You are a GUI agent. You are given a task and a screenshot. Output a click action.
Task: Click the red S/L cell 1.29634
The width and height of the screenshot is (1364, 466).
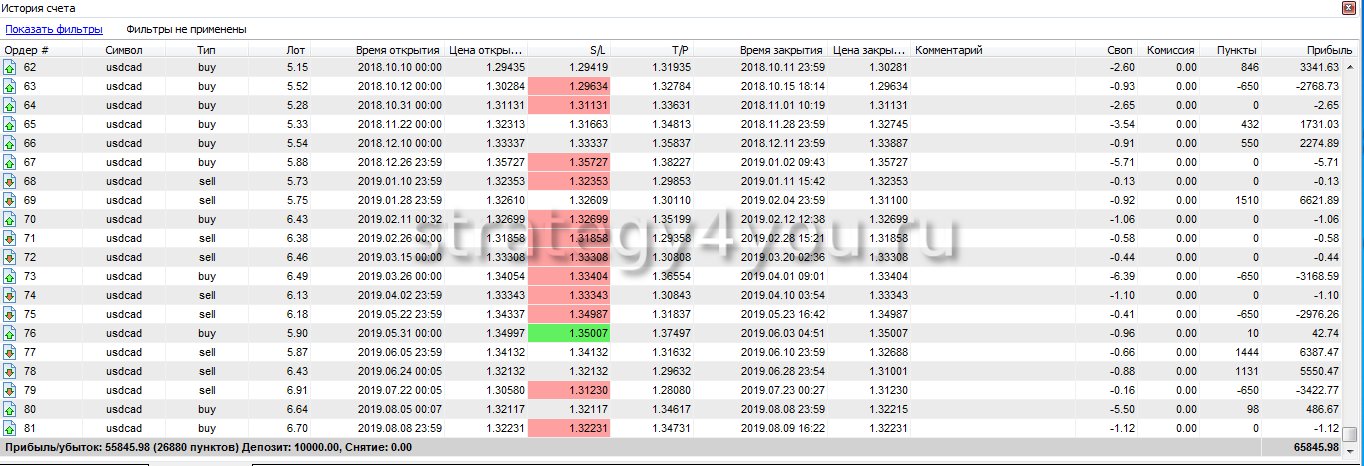[x=568, y=86]
